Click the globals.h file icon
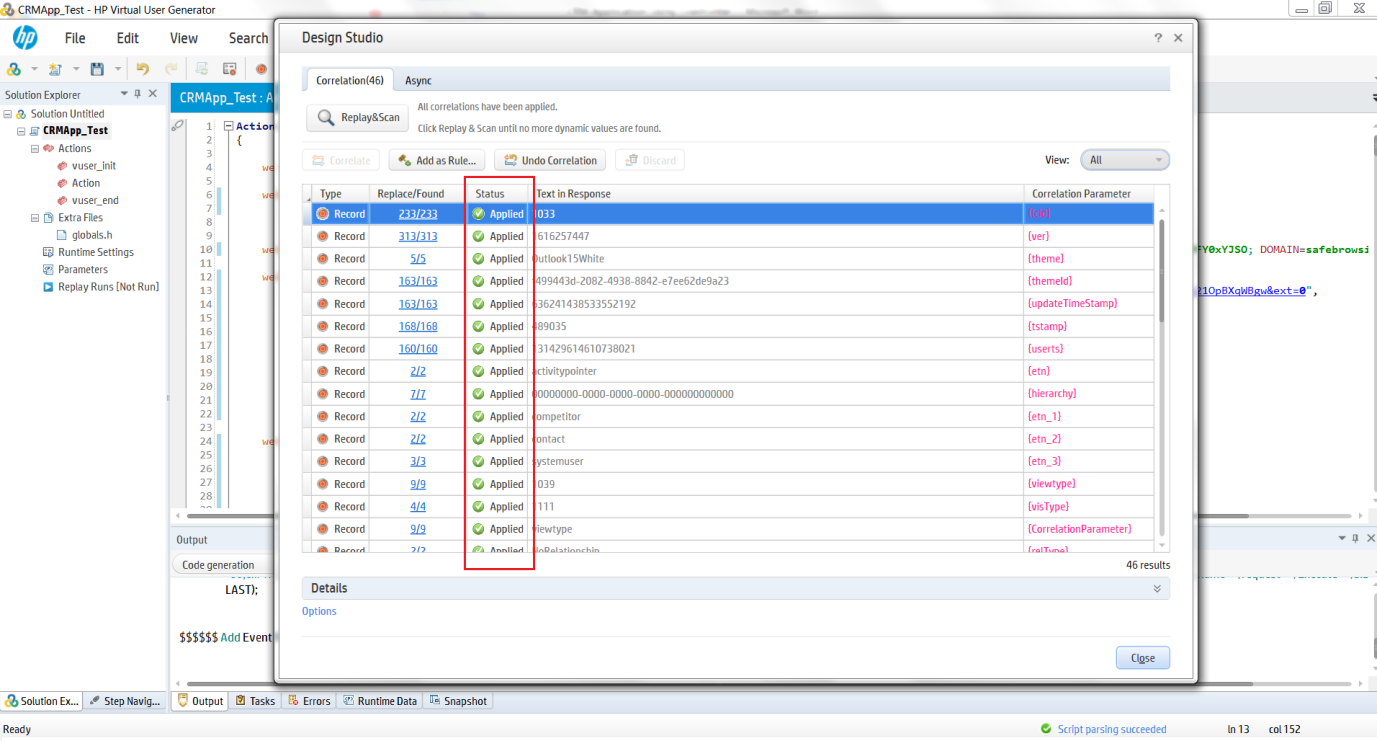Screen dimensions: 1377x741 pyautogui.click(x=62, y=235)
